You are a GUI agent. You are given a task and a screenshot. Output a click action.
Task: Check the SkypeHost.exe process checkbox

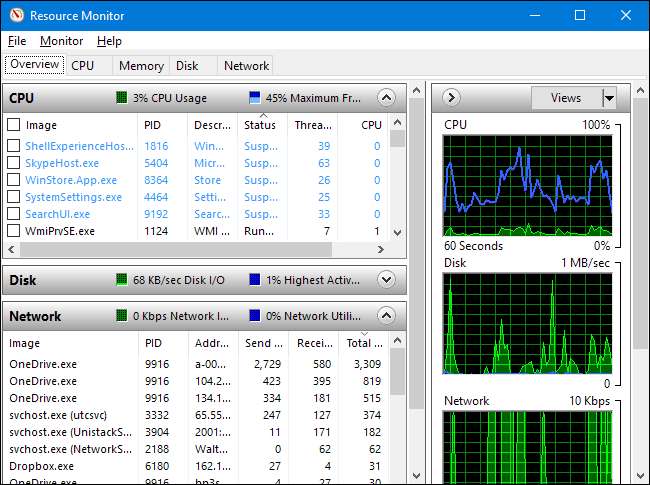14,162
